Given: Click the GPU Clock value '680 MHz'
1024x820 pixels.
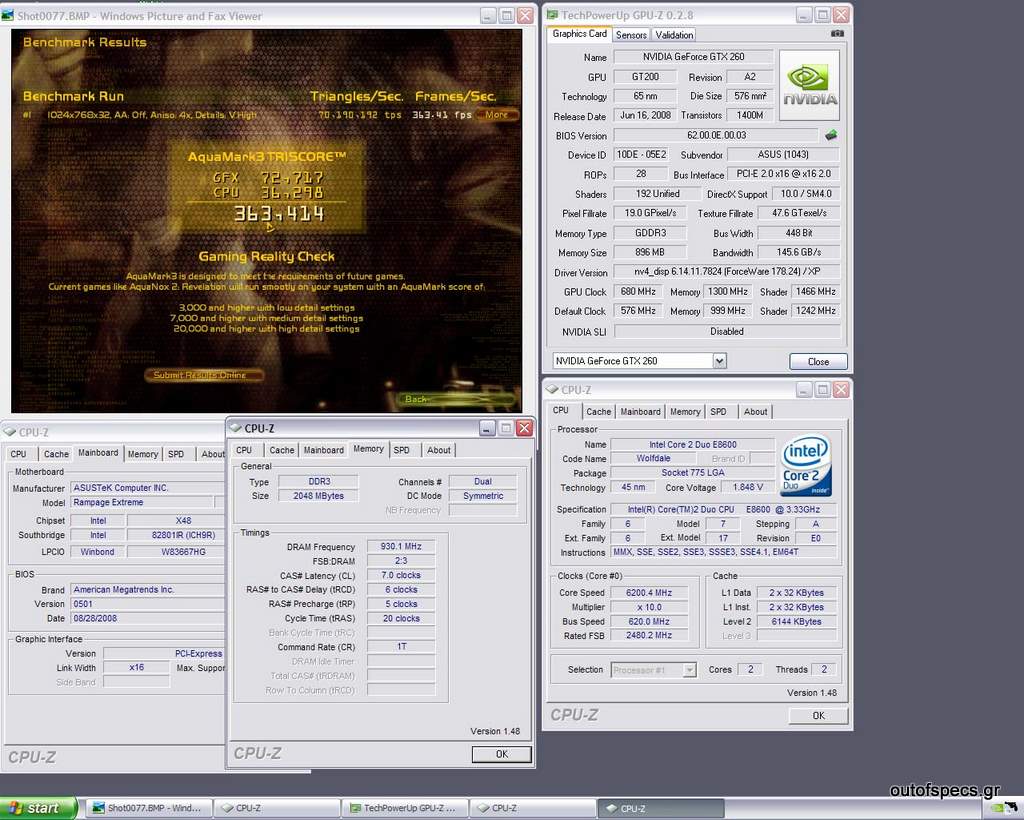Looking at the screenshot, I should (638, 292).
